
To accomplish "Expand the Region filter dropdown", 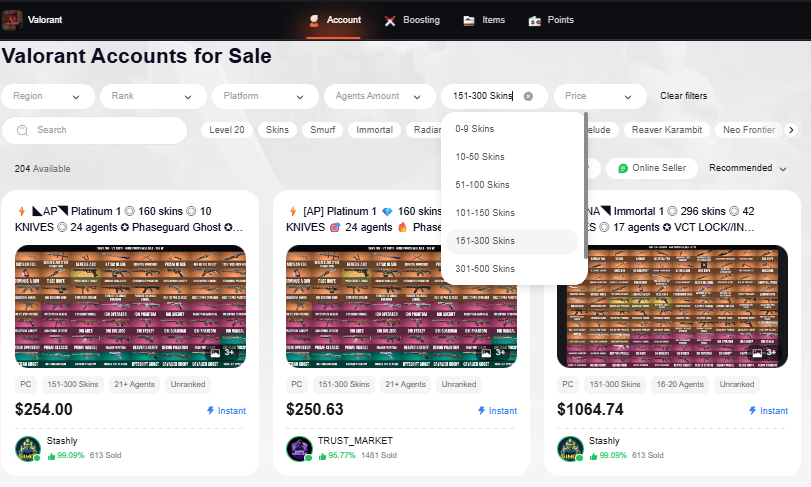I will [48, 96].
